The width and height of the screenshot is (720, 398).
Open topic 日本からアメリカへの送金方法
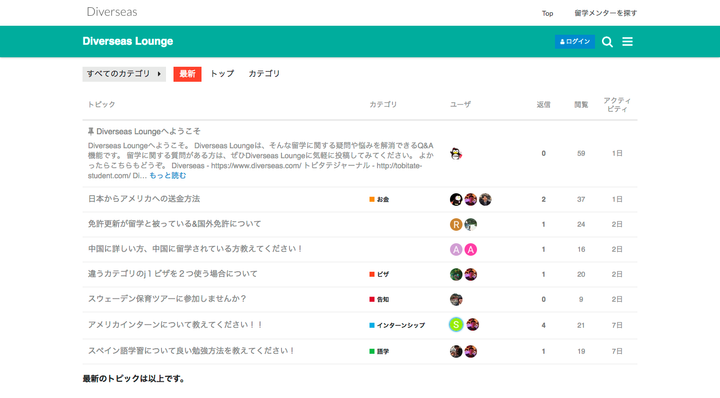(x=144, y=199)
